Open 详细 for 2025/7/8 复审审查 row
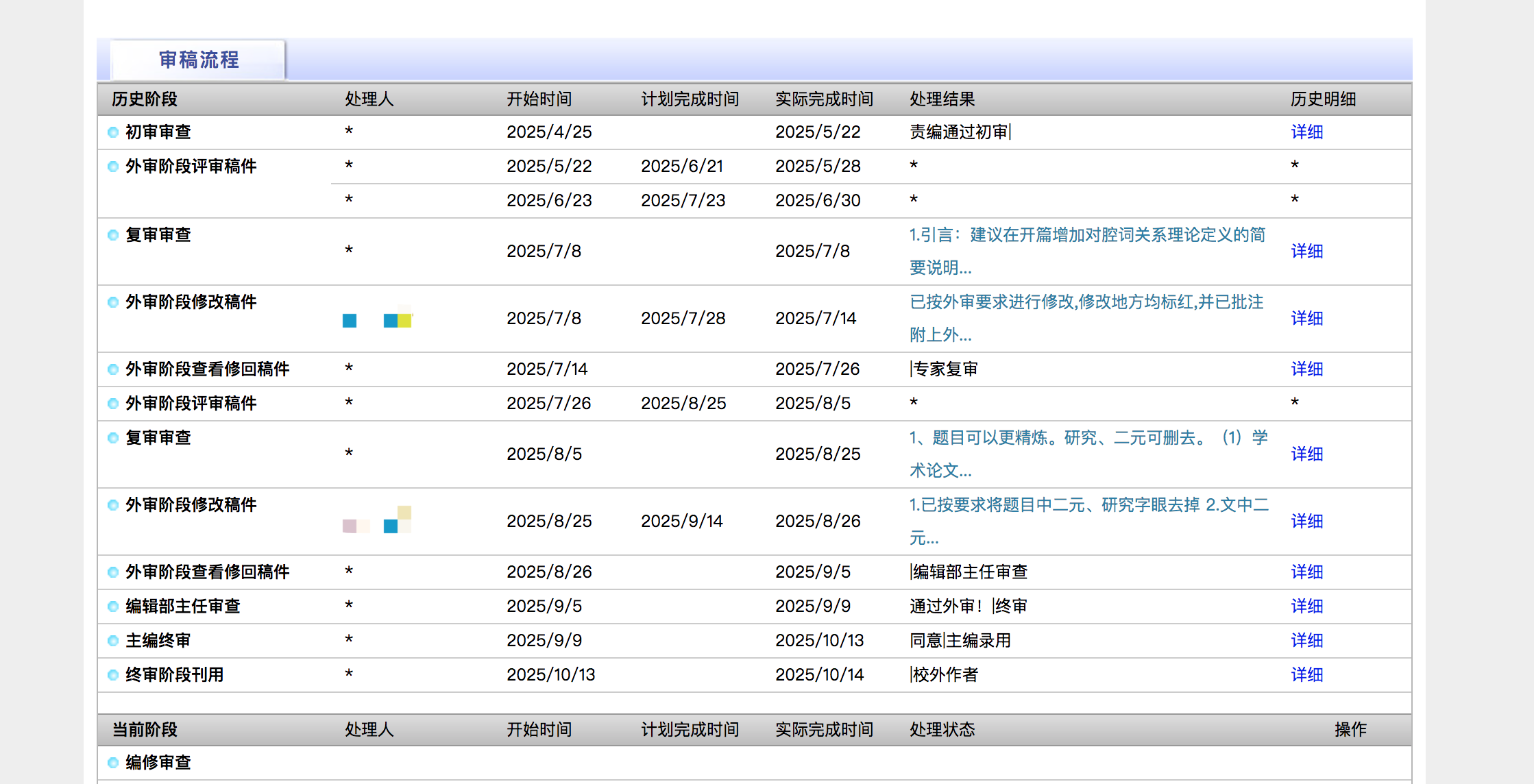This screenshot has width=1534, height=784. (x=1306, y=252)
